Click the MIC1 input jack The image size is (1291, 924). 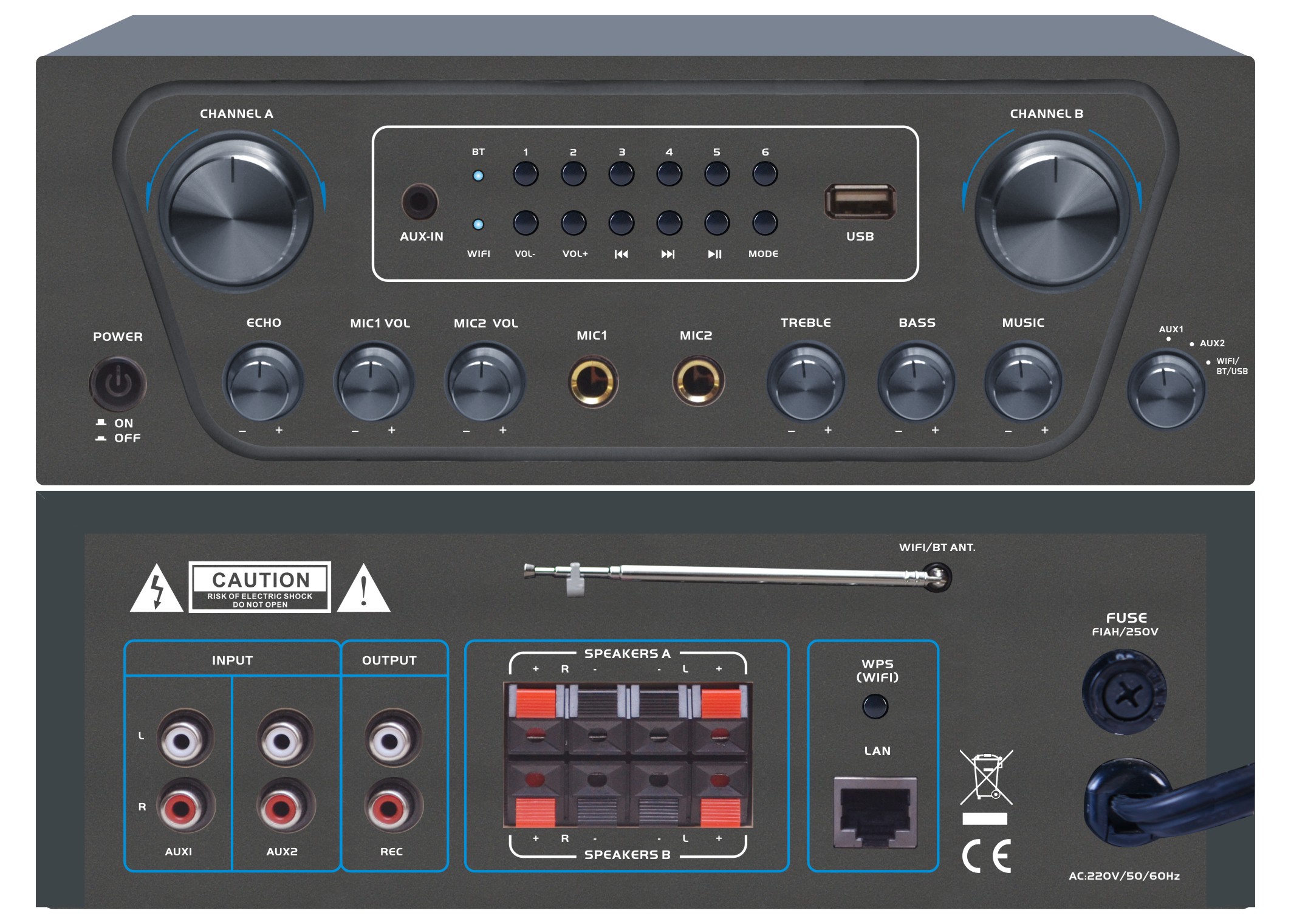point(593,382)
